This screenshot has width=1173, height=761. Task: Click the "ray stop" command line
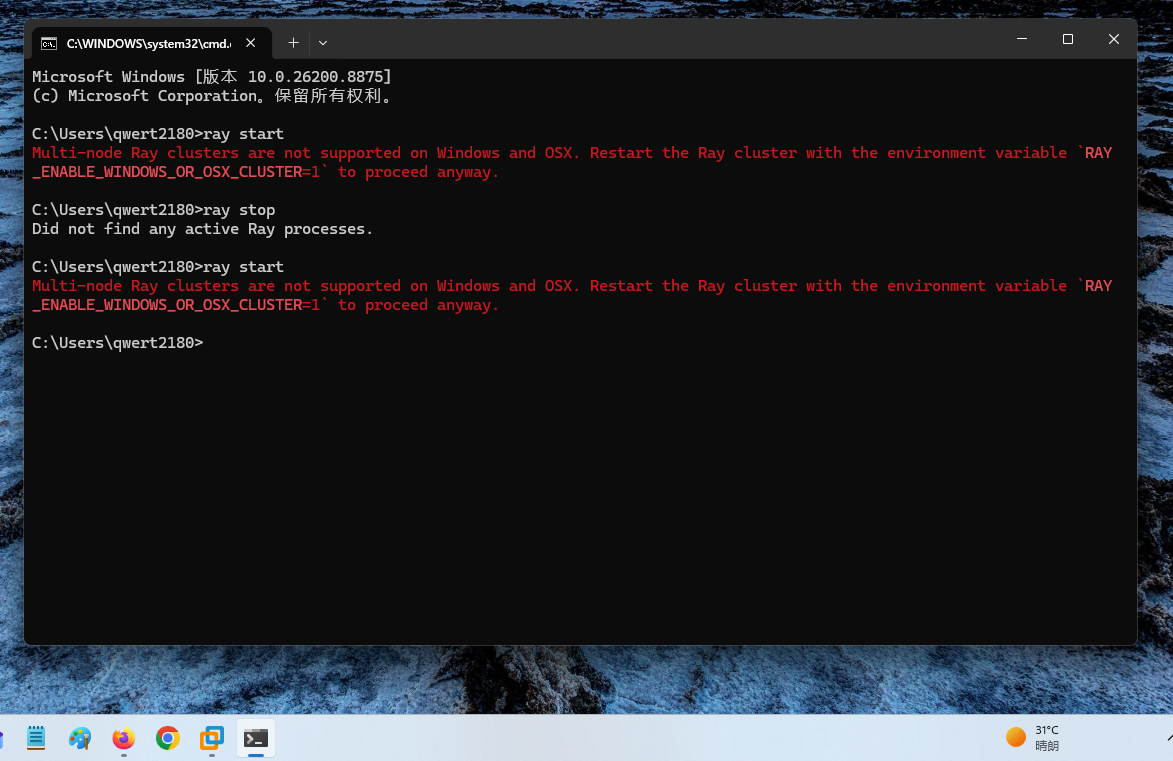coord(153,210)
